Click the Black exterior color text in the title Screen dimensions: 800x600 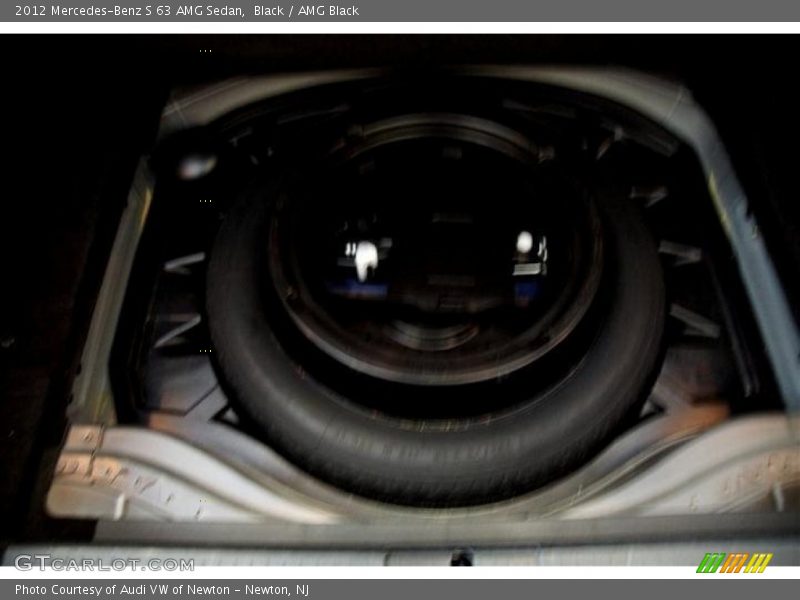click(x=269, y=11)
